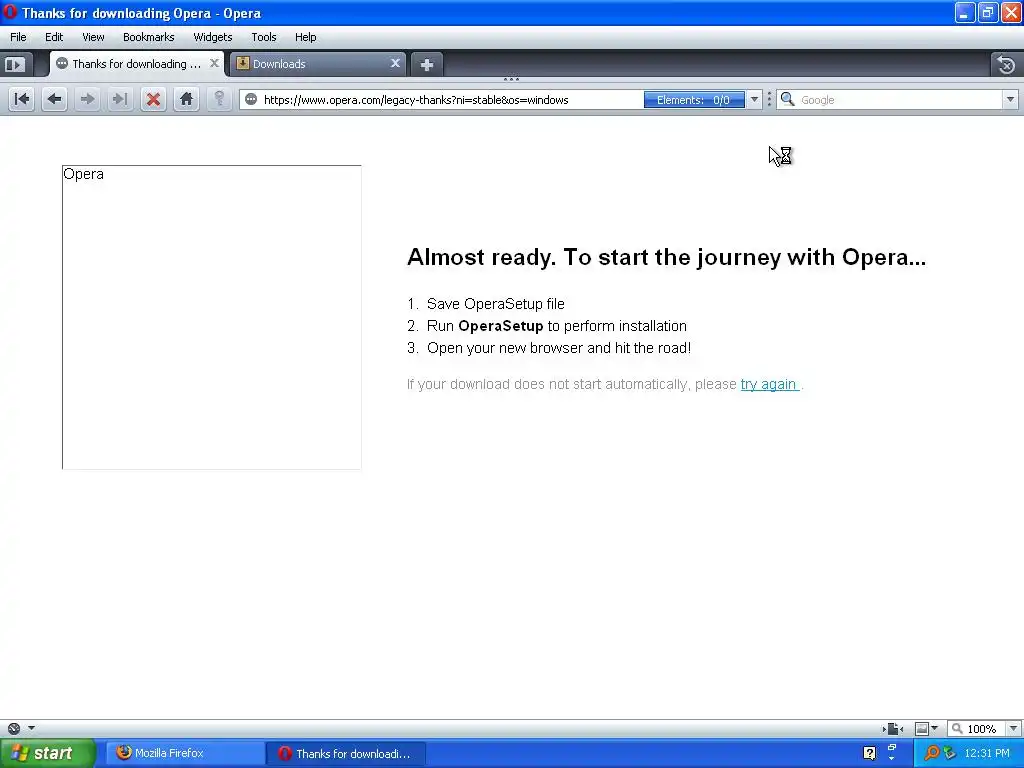Stop page loading with red X
The height and width of the screenshot is (768, 1024).
coord(153,99)
